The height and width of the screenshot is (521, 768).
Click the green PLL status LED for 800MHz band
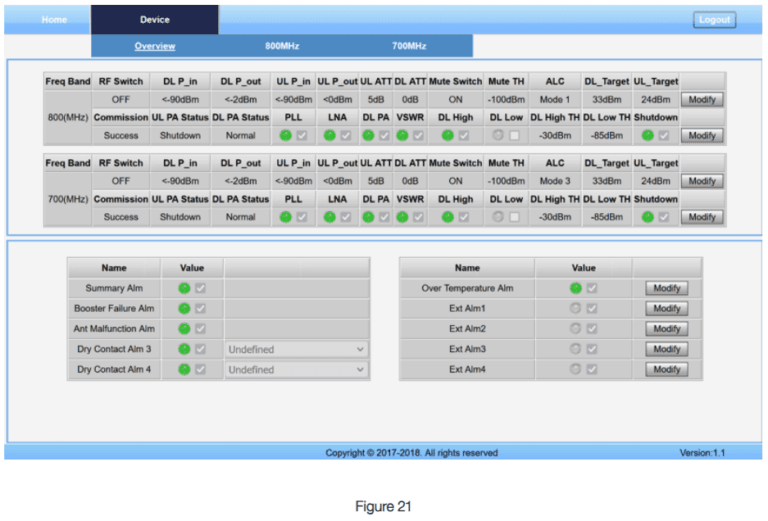pyautogui.click(x=286, y=135)
